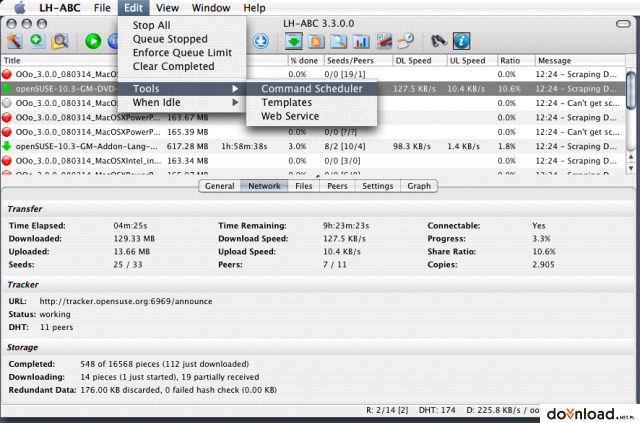The height and width of the screenshot is (423, 640).
Task: Select Web Service submenu item
Action: 311,116
